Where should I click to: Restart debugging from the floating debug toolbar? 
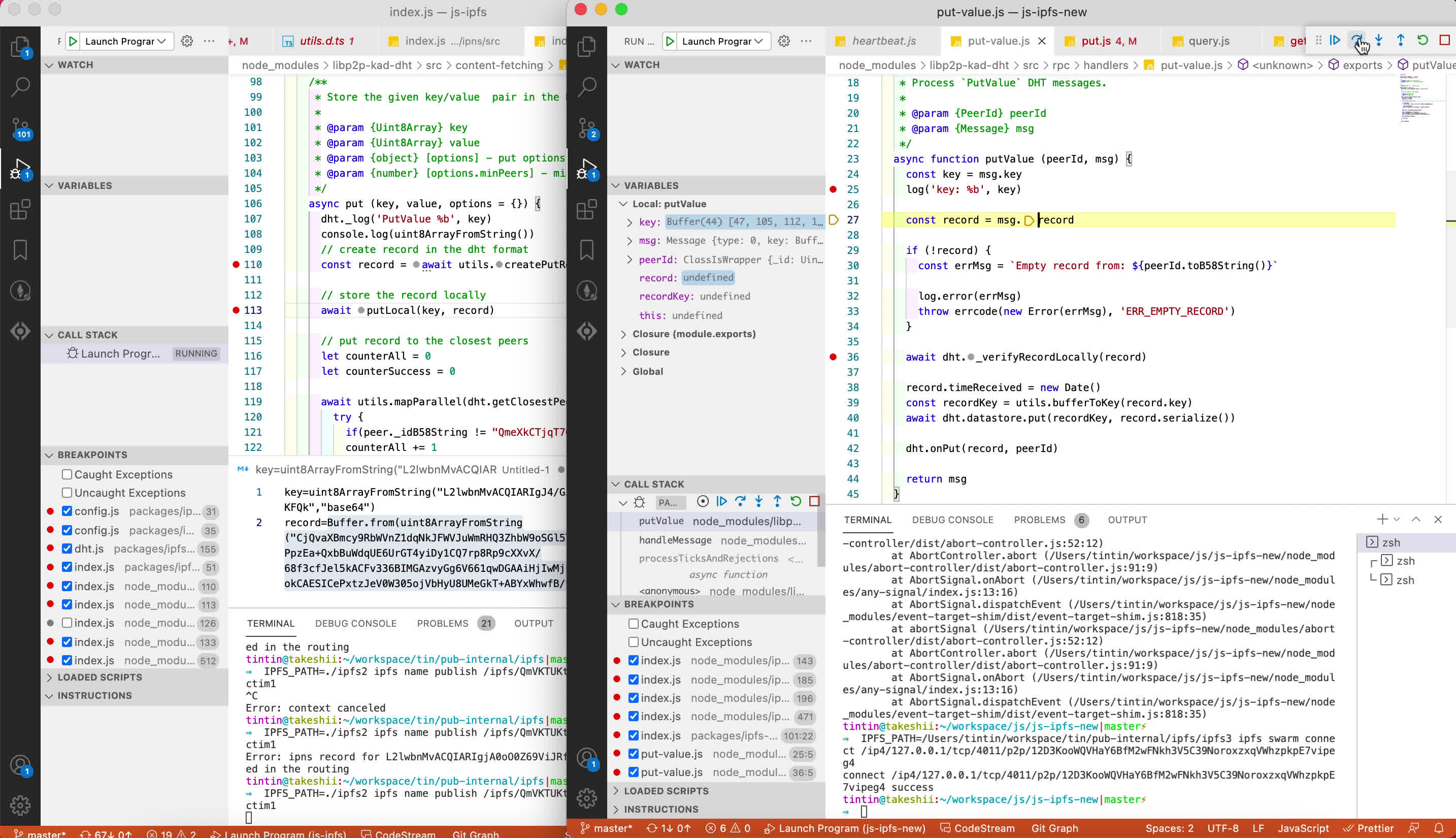click(1422, 40)
